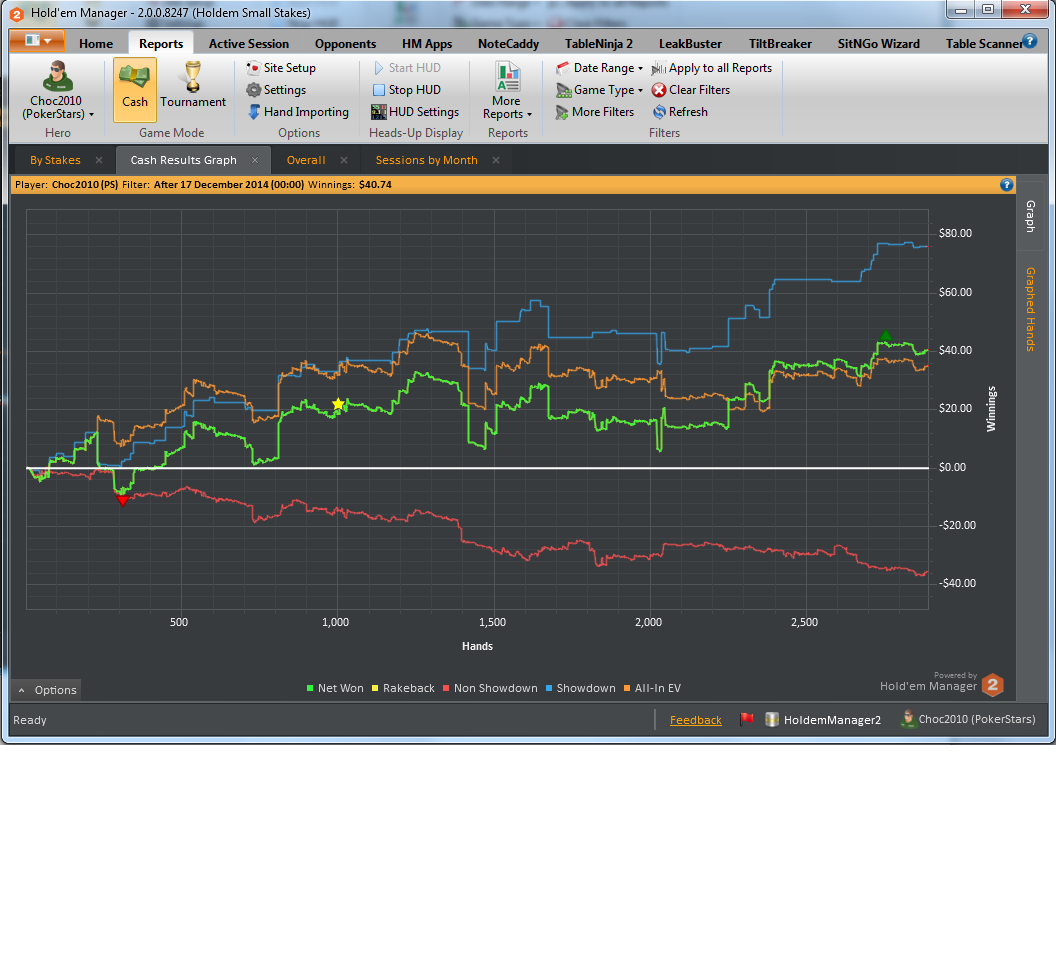
Task: Open the Choc2010 (PokerStars) hero selector
Action: click(57, 90)
